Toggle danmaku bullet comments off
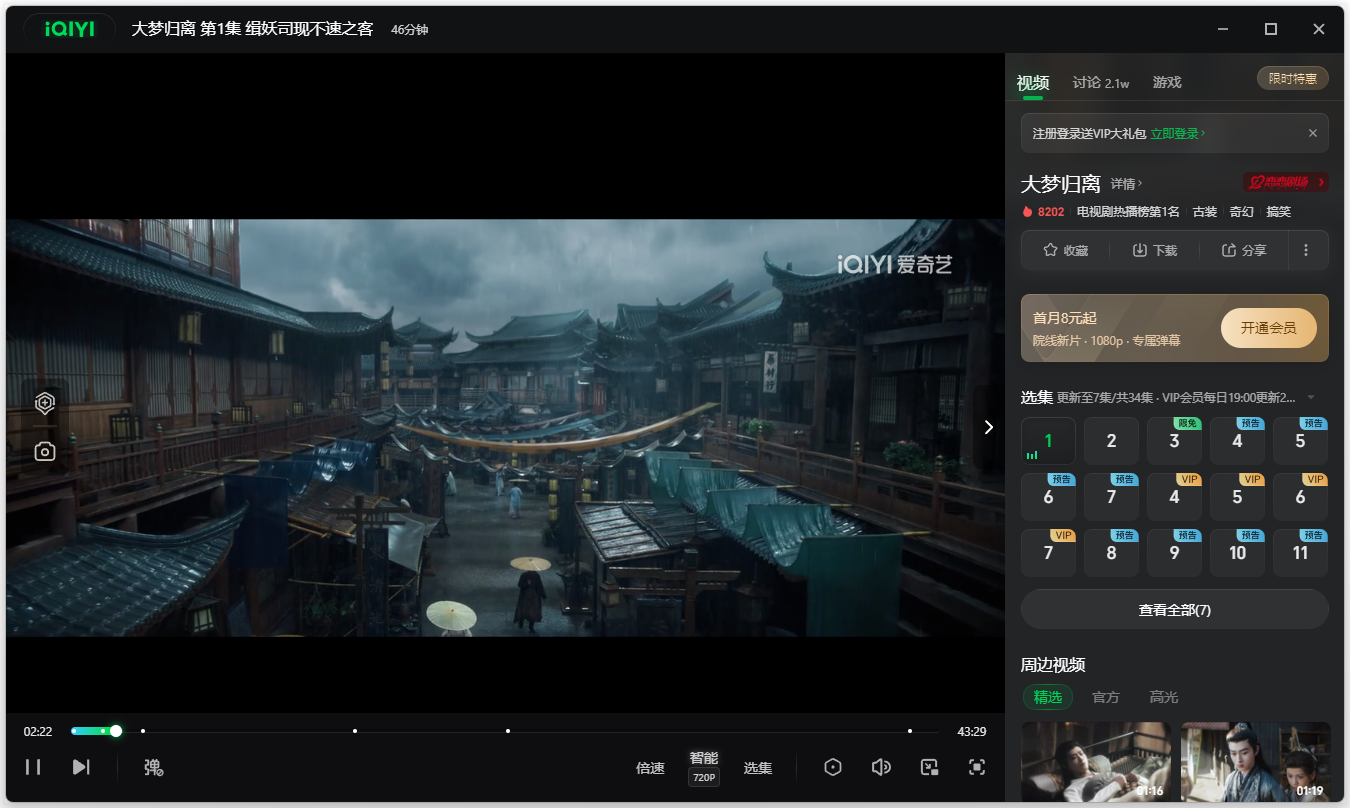The height and width of the screenshot is (808, 1350). click(152, 767)
